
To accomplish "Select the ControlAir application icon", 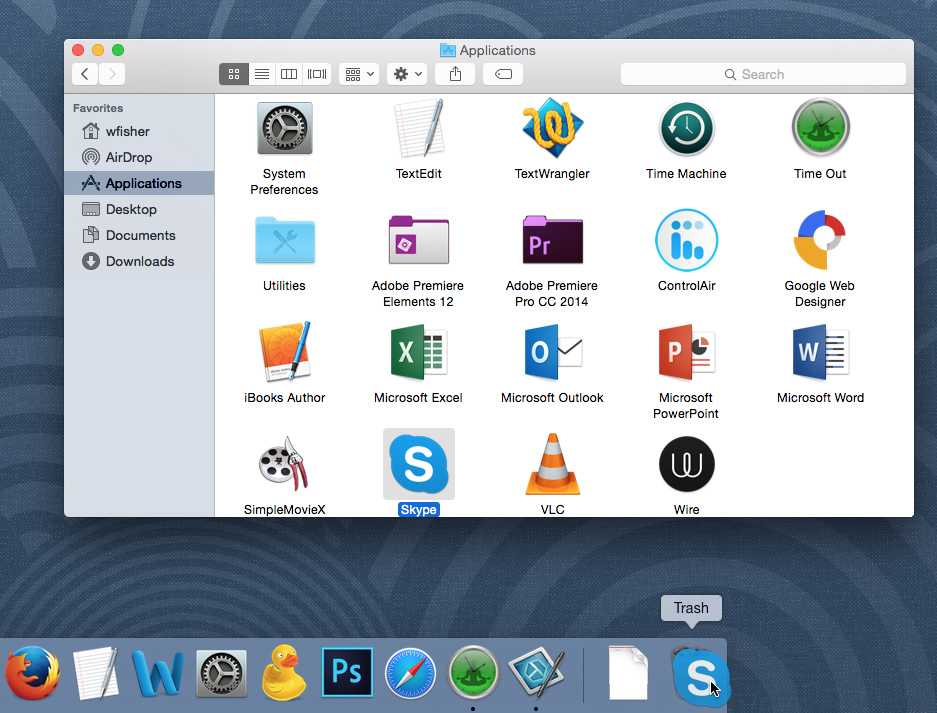I will 686,241.
